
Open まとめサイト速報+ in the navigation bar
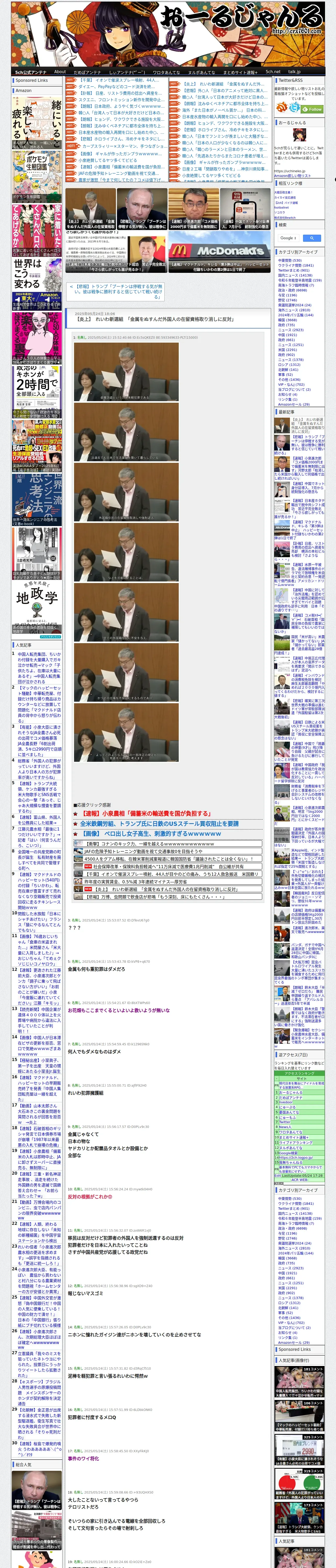[x=240, y=72]
